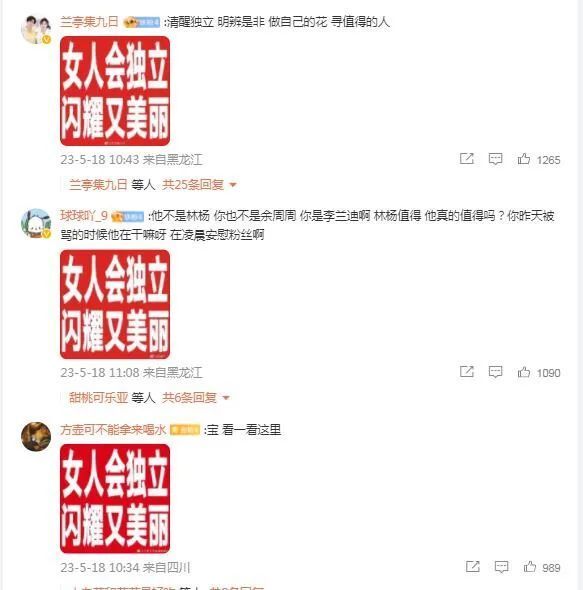583x590 pixels.
Task: View third red 女人会独立 image
Action: tap(115, 499)
